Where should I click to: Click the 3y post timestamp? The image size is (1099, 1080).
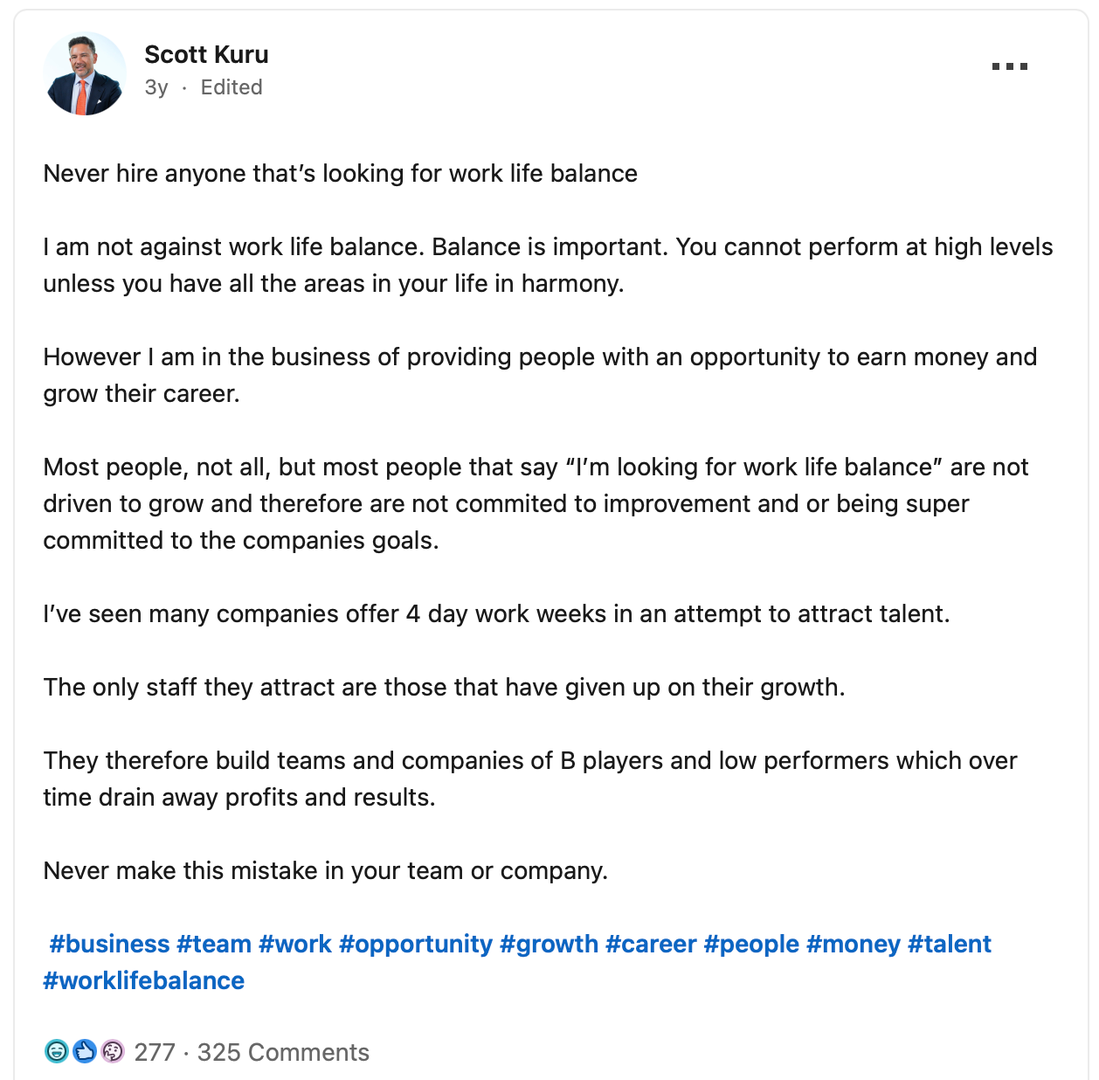pos(156,87)
